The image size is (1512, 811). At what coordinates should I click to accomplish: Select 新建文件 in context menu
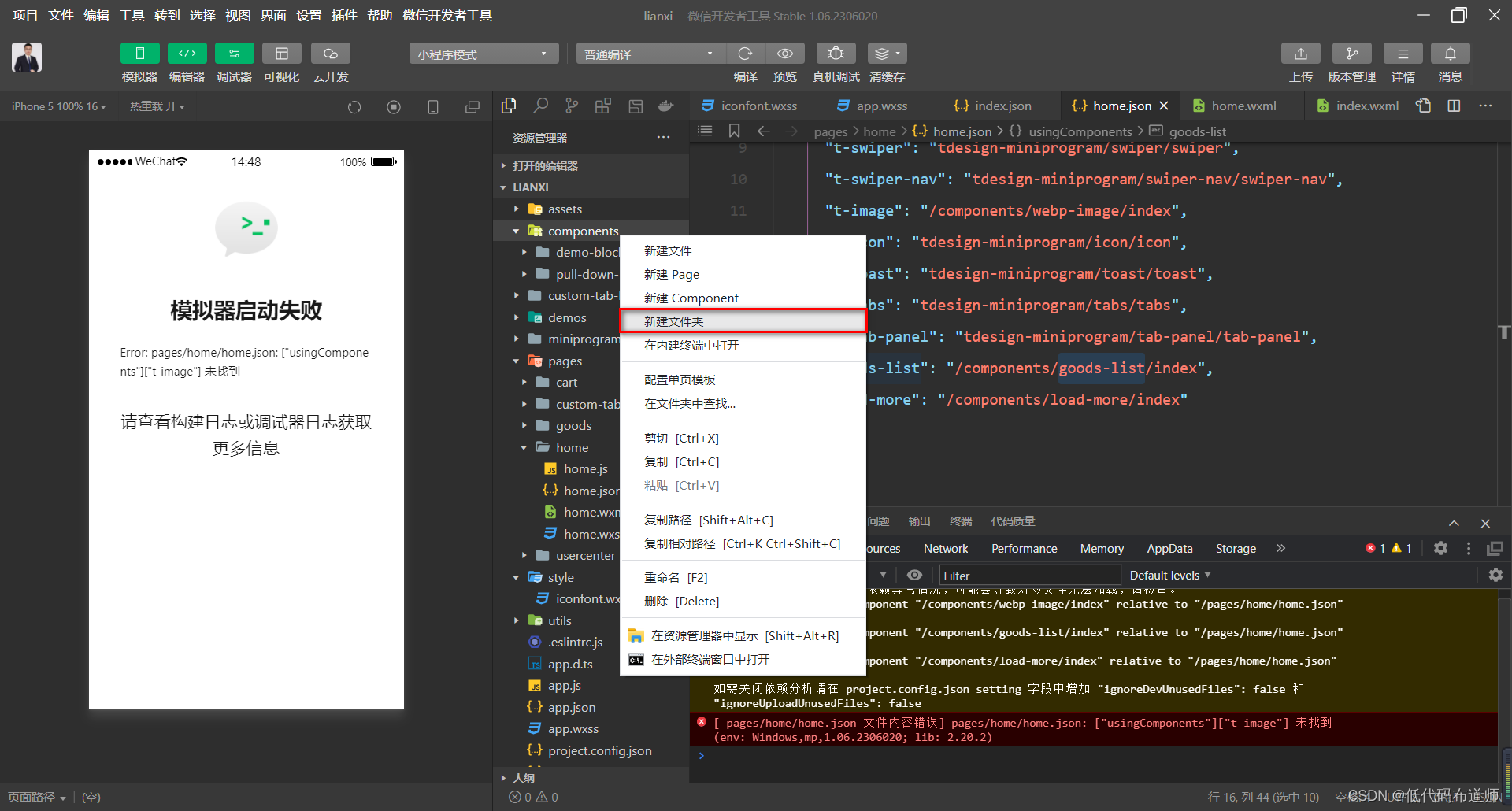pos(743,250)
